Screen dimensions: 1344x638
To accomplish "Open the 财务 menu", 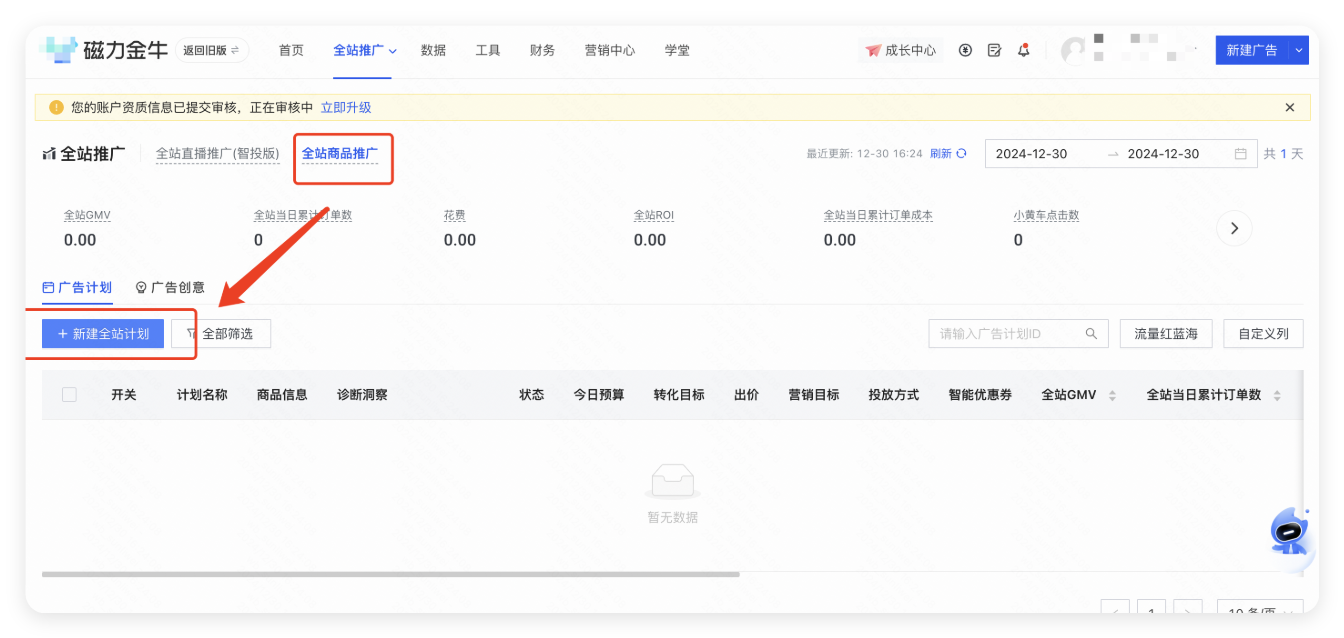I will [x=542, y=50].
